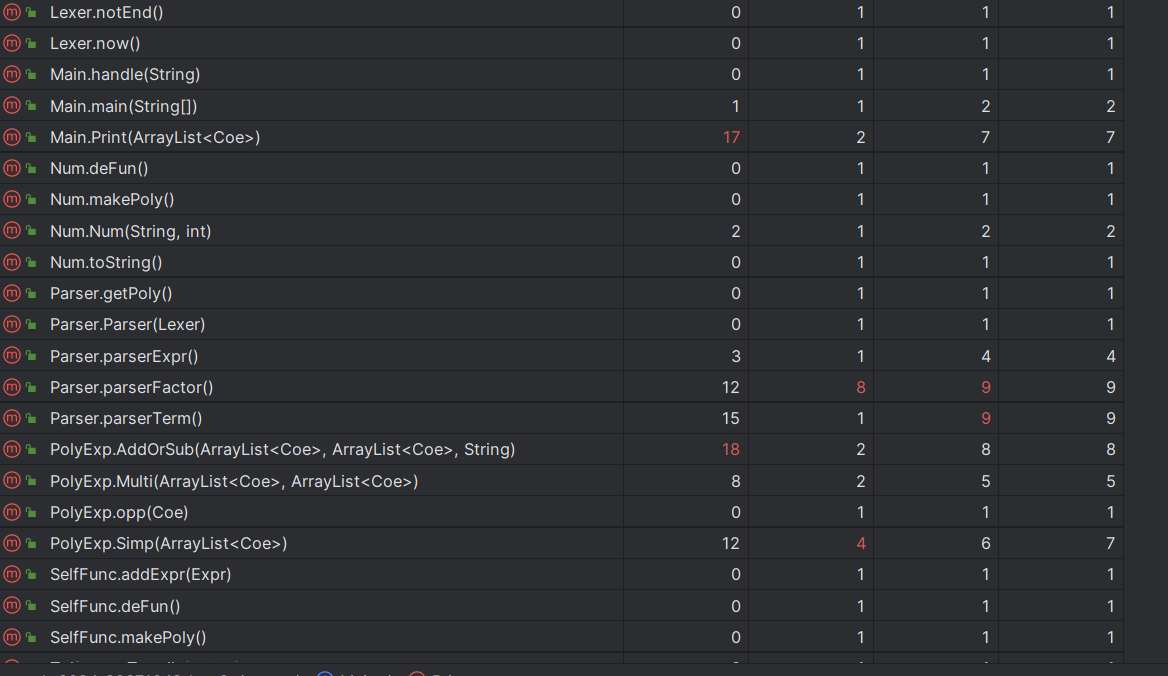The width and height of the screenshot is (1168, 676).
Task: Select the Num.deFun() method name
Action: pos(99,169)
